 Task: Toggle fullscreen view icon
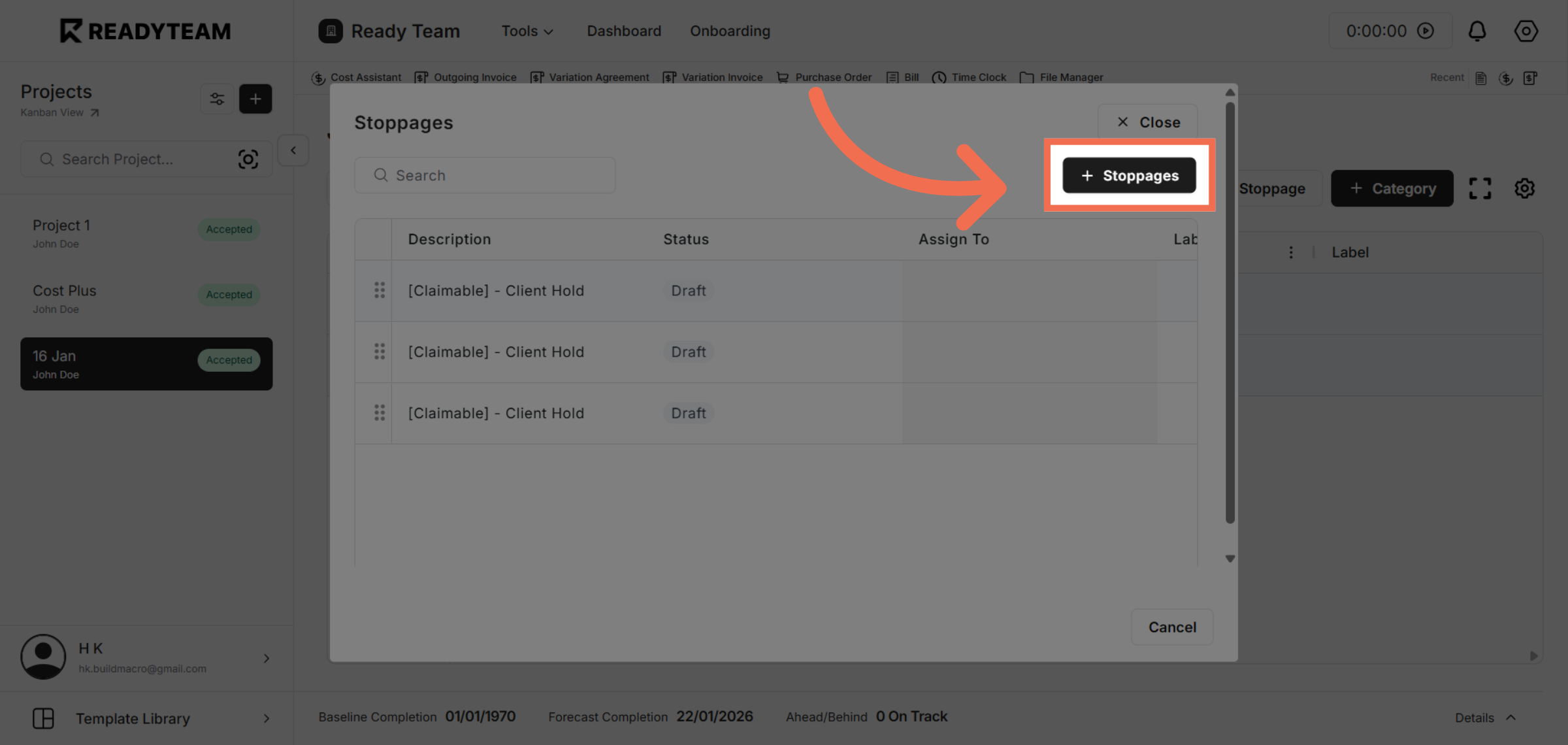[1480, 188]
